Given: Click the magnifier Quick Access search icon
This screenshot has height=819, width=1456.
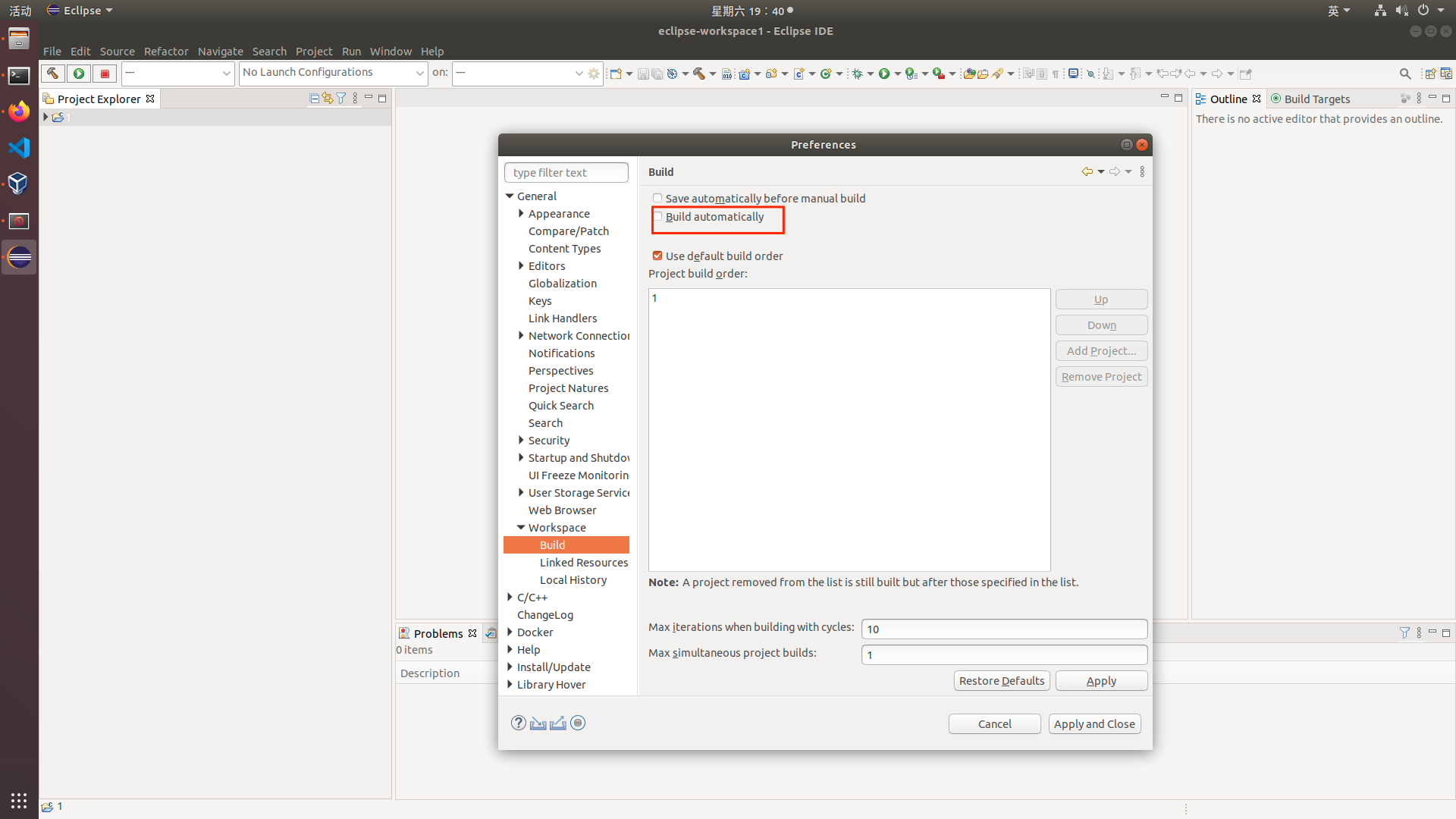Looking at the screenshot, I should [1405, 74].
